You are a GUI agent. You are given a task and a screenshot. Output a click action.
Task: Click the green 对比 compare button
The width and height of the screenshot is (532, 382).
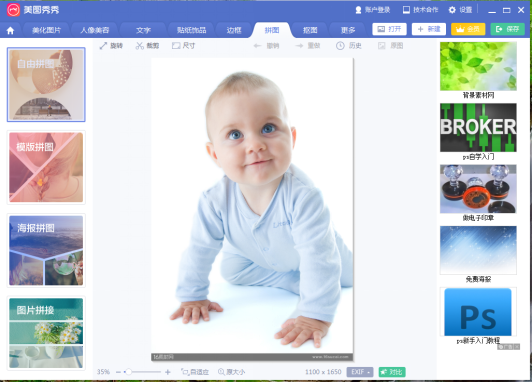[x=392, y=372]
